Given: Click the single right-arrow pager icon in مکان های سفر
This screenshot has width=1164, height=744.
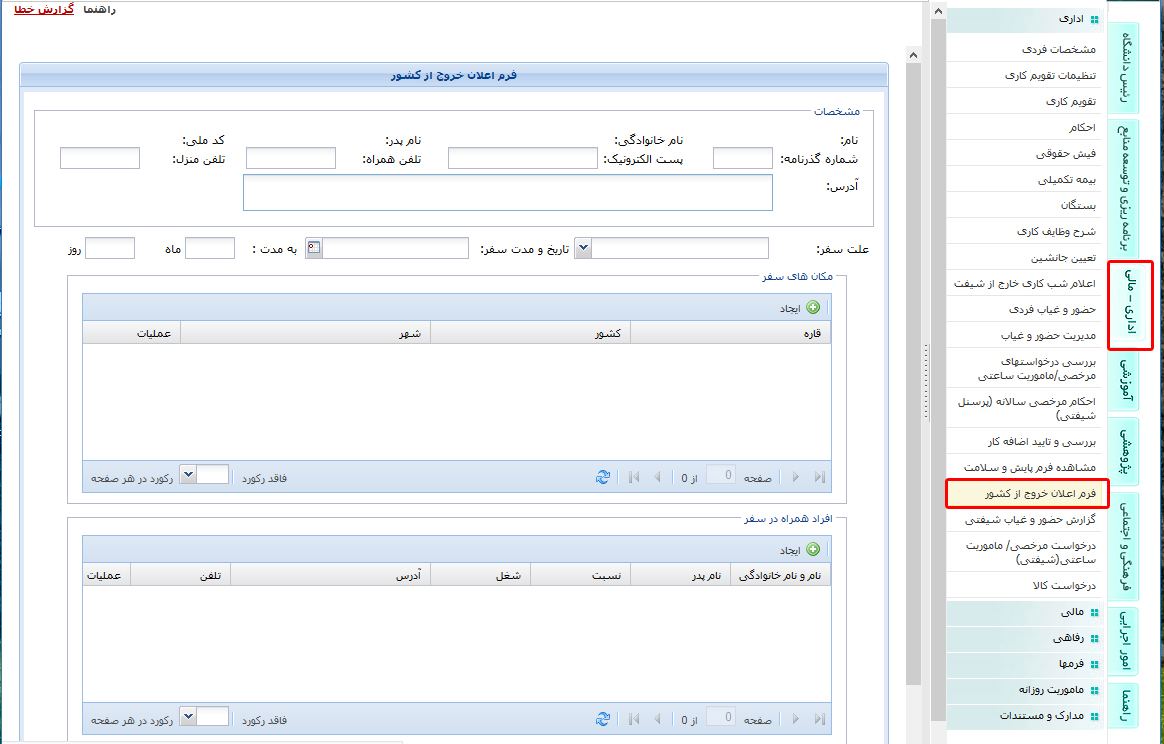Looking at the screenshot, I should click(x=796, y=477).
